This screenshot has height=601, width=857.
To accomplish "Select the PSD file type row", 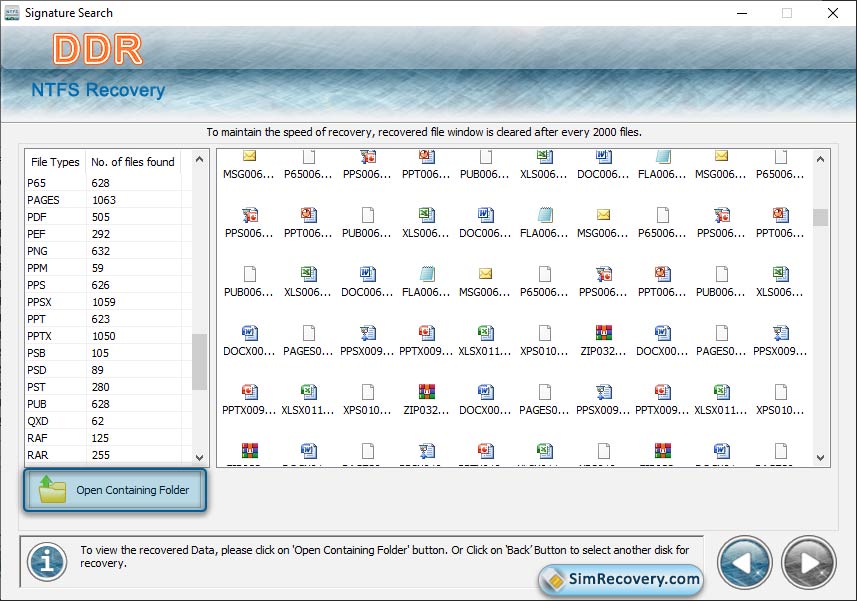I will click(x=109, y=370).
